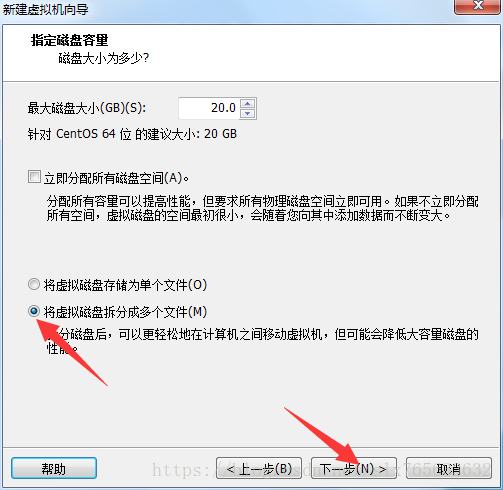Go back with 上一步(B) button
Viewport: 503px width, 490px height.
point(259,468)
